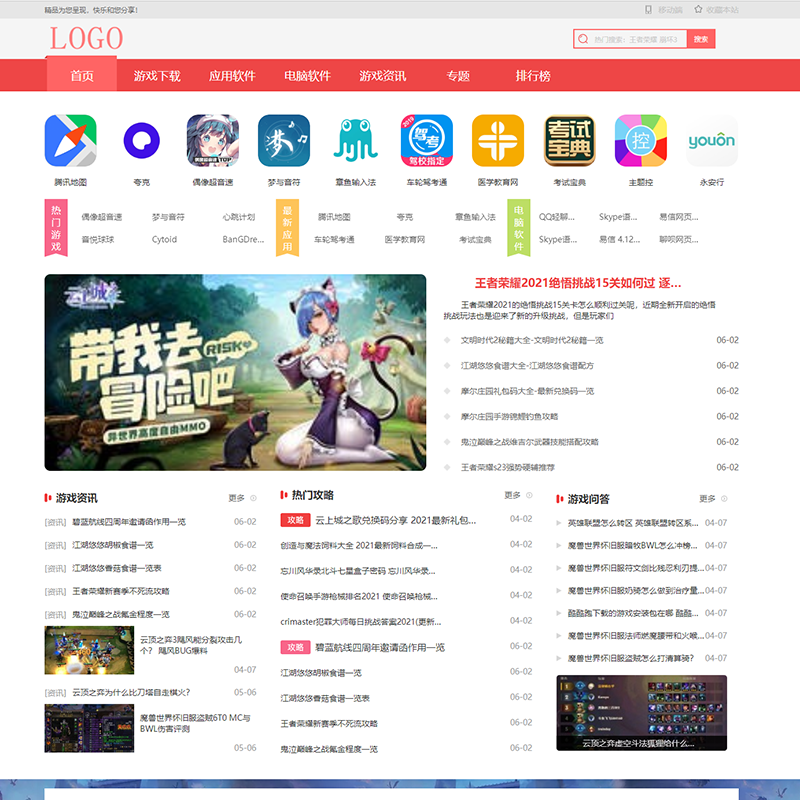Open 云上城之歌兑换码分享 guide
This screenshot has height=800, width=800.
[395, 520]
